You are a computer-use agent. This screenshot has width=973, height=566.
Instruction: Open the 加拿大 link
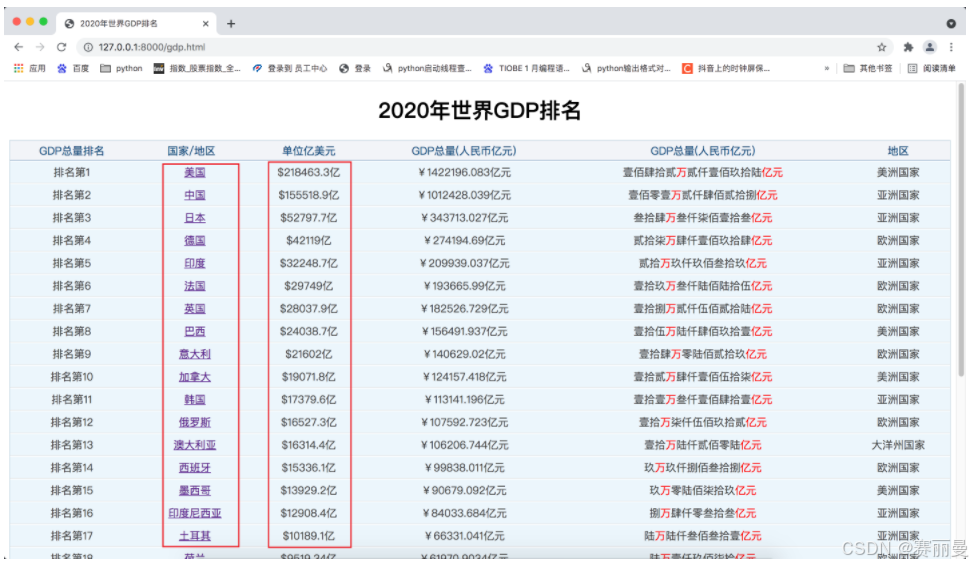point(195,377)
